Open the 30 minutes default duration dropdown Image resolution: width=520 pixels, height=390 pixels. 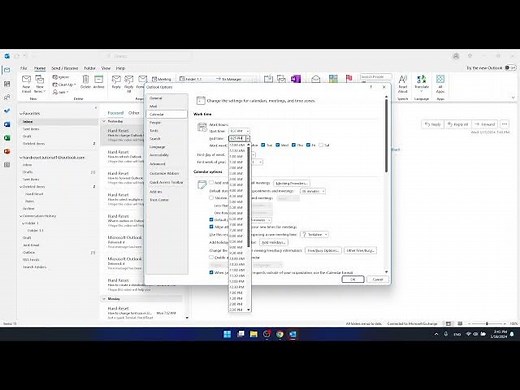(313, 191)
